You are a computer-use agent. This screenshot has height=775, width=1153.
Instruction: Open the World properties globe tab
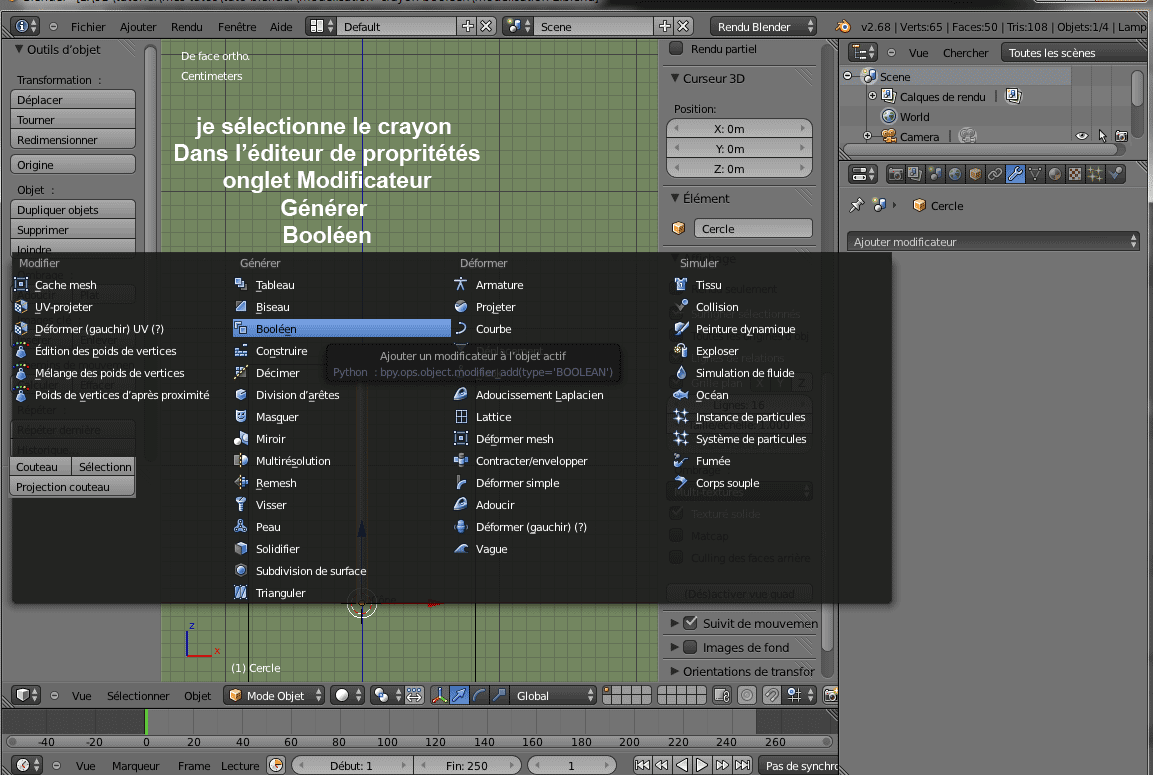954,174
